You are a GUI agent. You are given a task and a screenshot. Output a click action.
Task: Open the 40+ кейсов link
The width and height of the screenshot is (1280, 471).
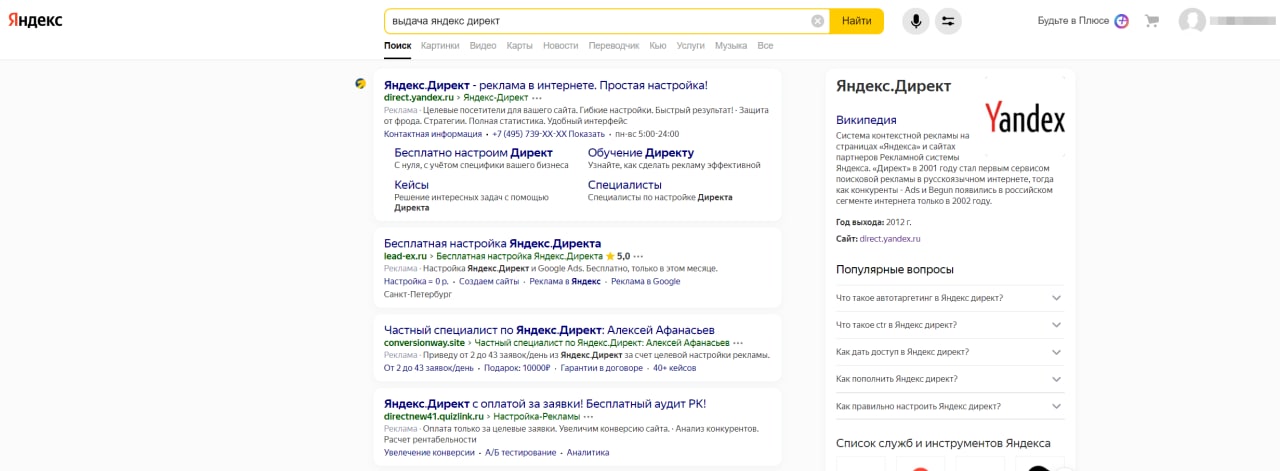coord(675,368)
